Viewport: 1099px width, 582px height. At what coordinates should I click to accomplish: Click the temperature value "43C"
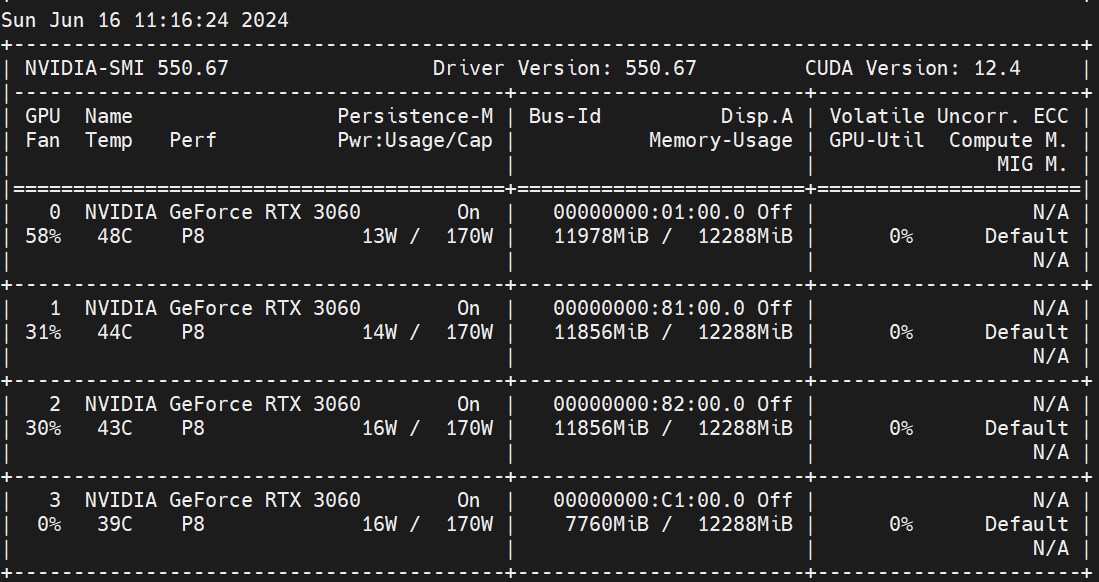point(115,428)
